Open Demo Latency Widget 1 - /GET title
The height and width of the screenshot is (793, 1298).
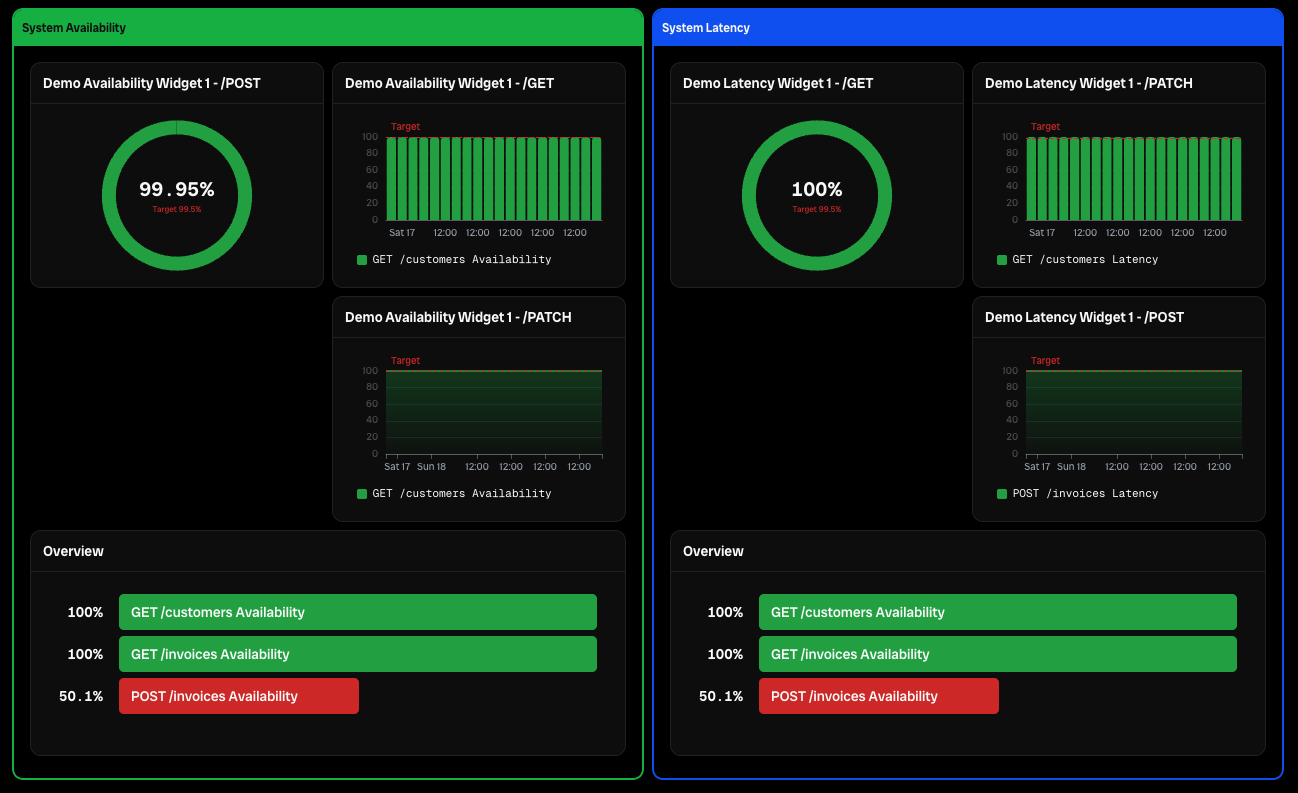[x=778, y=83]
